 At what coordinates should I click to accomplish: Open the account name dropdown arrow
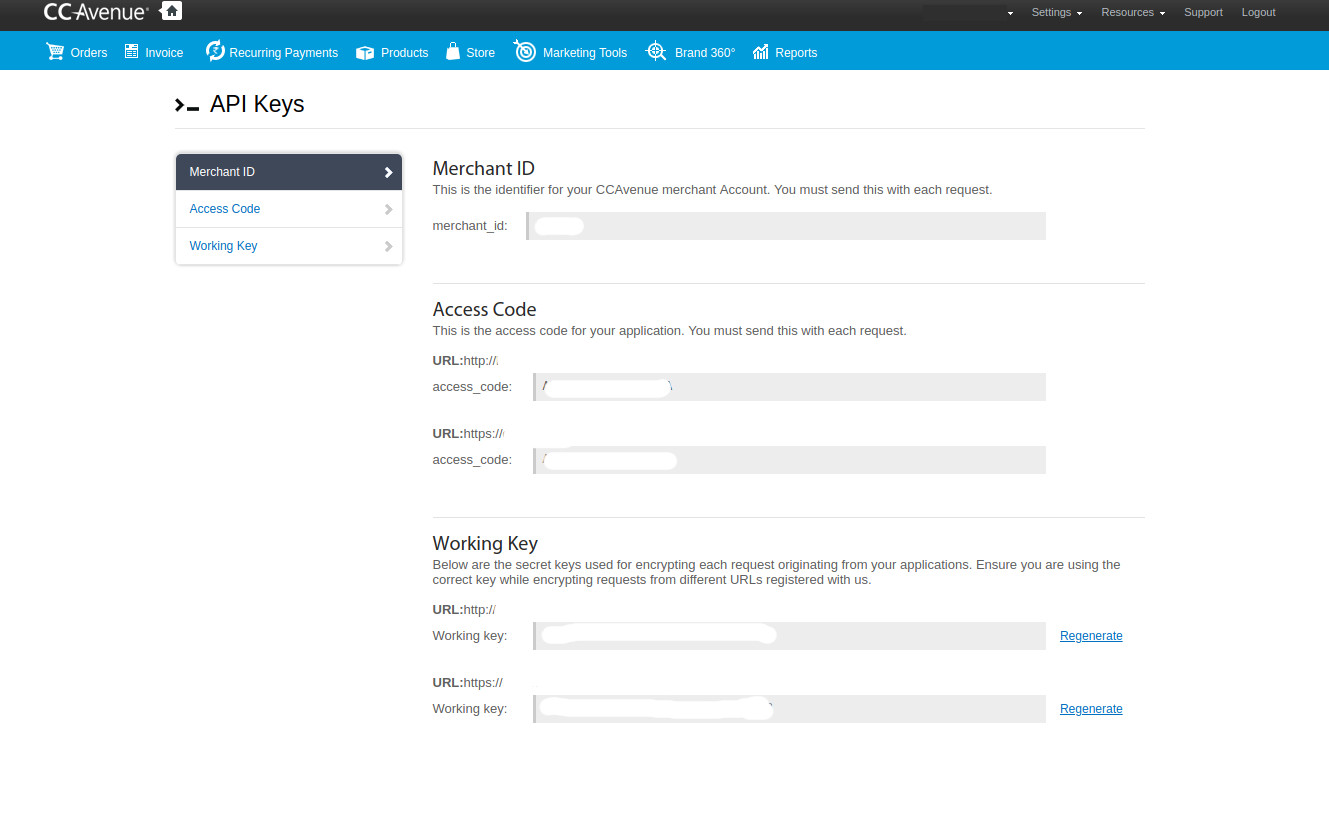coord(1010,13)
